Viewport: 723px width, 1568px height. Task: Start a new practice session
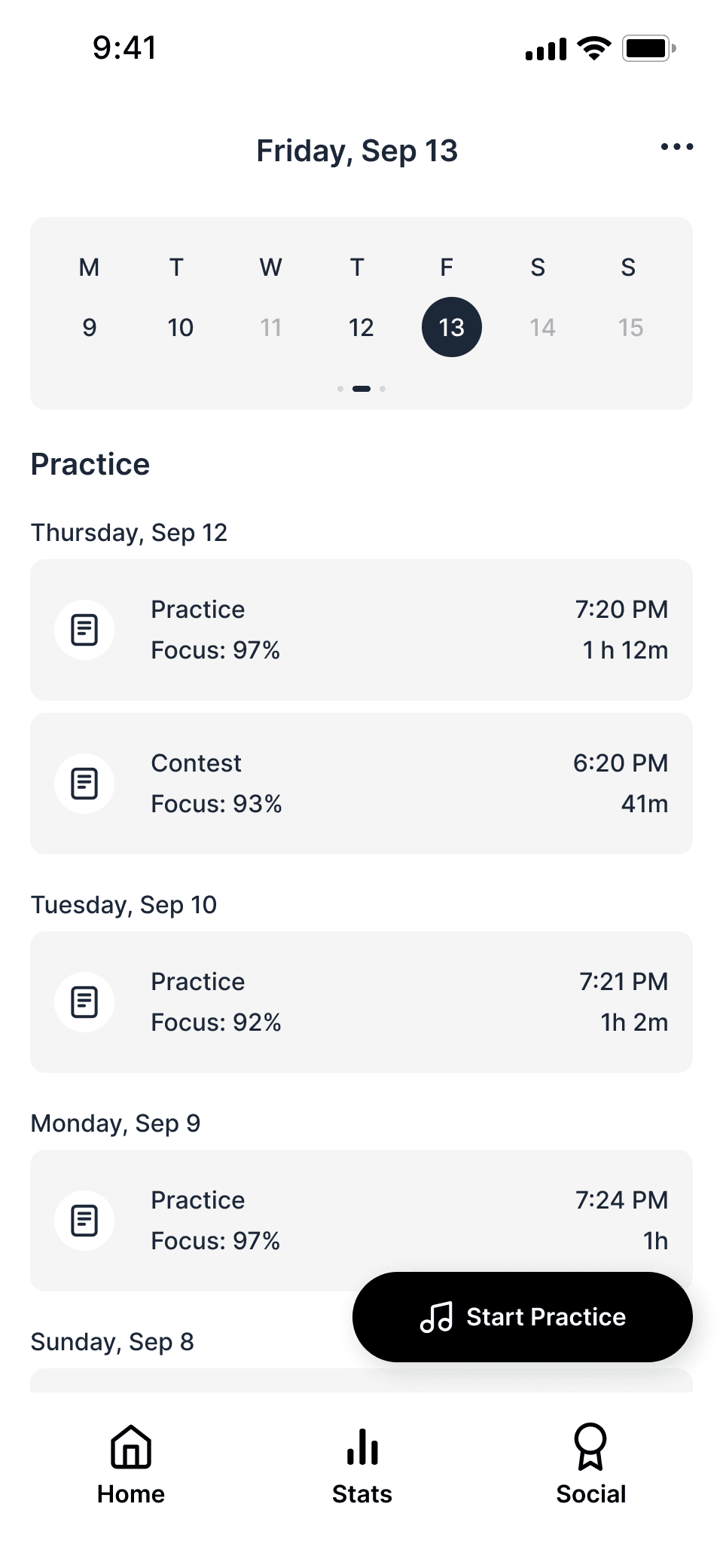[523, 1317]
